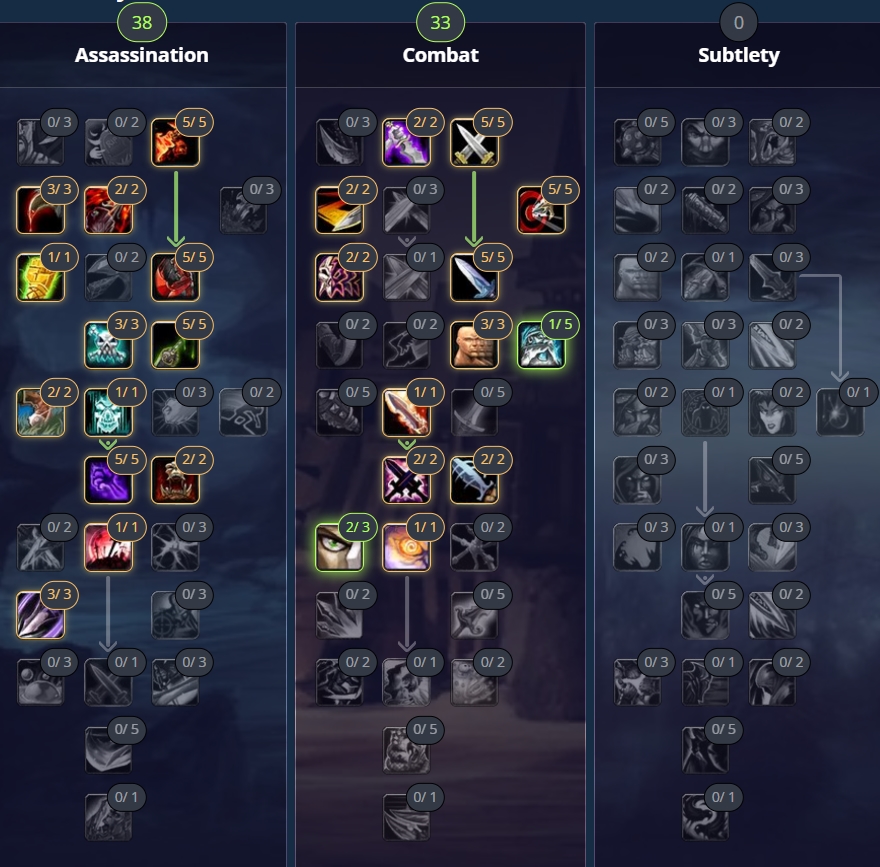This screenshot has height=867, width=880.
Task: Select the purple hand 5/5 Assassination talent
Action: 108,480
